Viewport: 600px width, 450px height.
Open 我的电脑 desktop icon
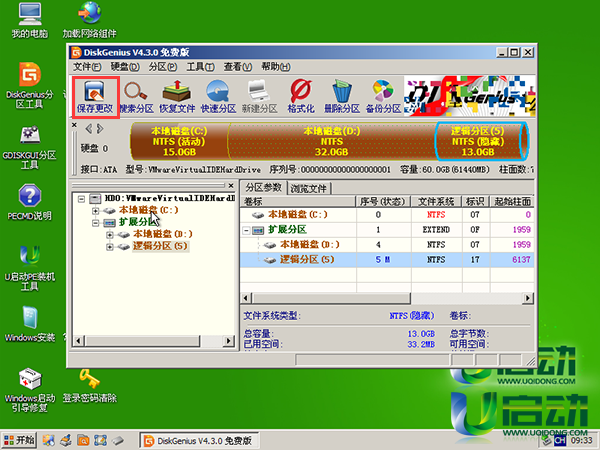point(30,20)
